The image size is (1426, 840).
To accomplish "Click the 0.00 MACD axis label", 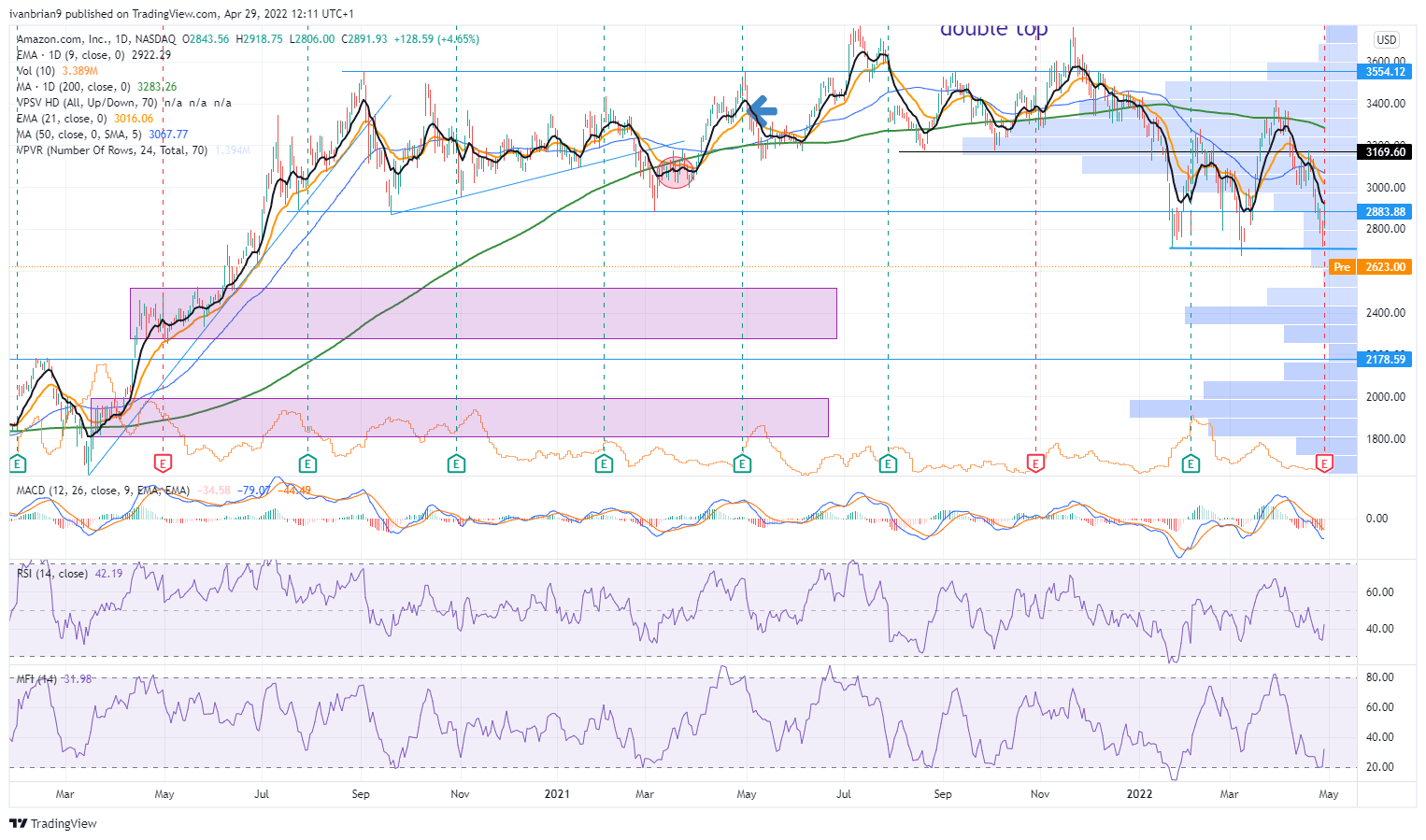I will [x=1377, y=519].
